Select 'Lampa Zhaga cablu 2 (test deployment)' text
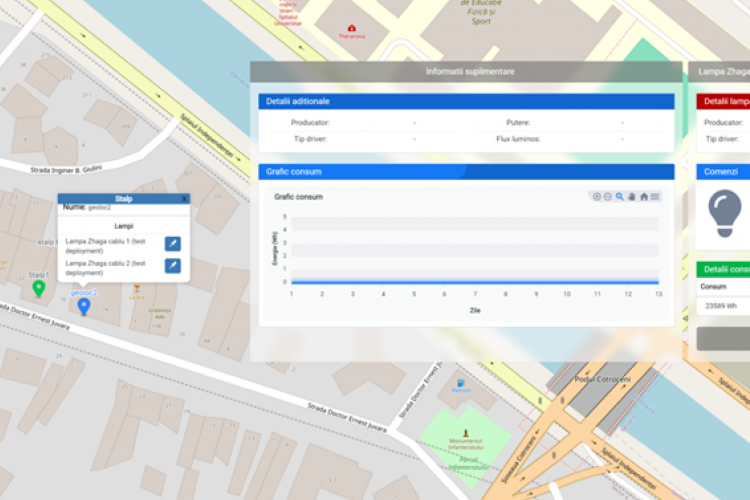Screen dimensions: 750x500 coord(105,268)
